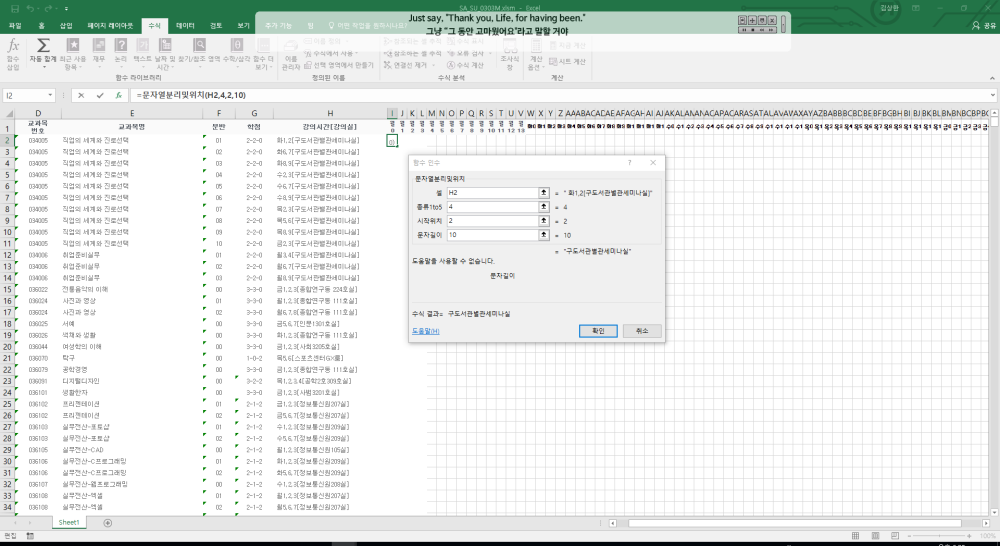Open the Recently Used functions icon
Viewport: 1000px width, 546px height.
73,46
